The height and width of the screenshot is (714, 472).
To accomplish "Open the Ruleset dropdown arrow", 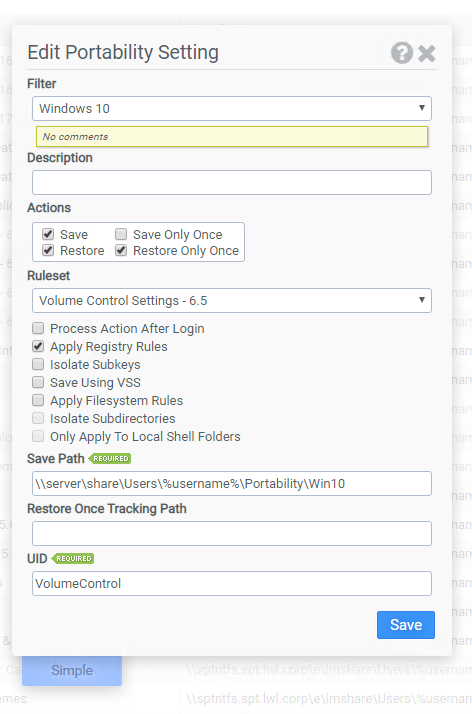I will (421, 300).
